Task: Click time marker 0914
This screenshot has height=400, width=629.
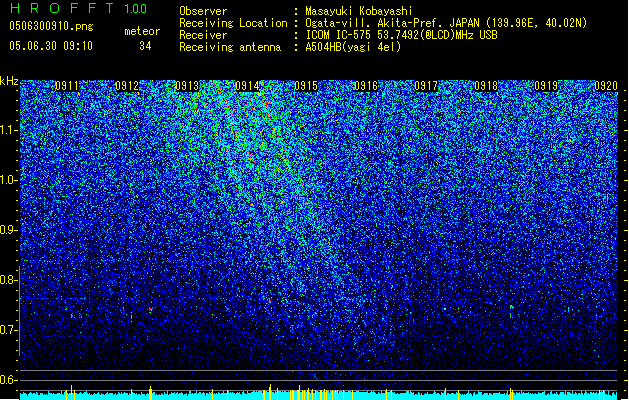Action: tap(247, 86)
